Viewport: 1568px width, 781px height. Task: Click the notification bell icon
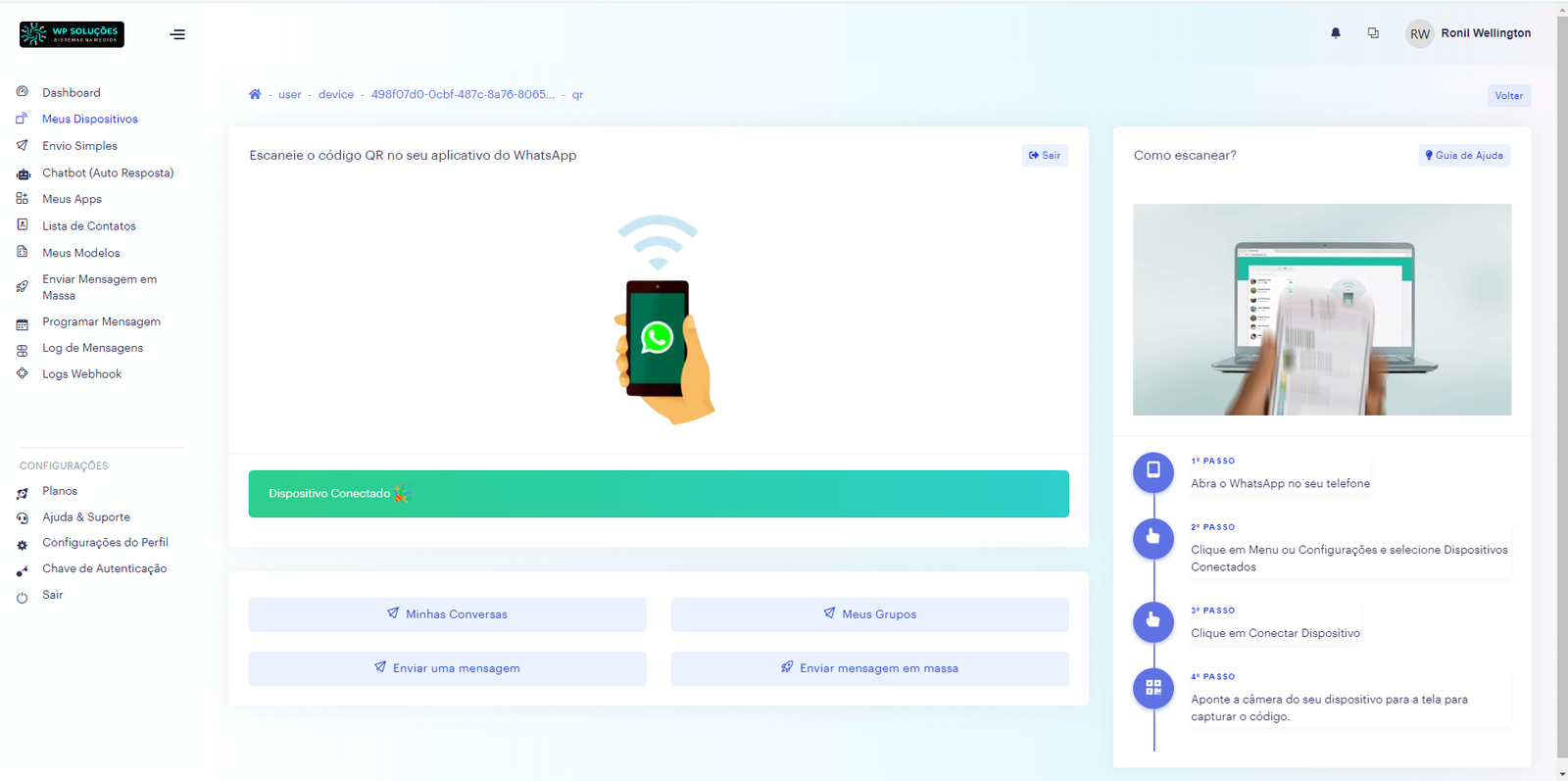click(1335, 33)
